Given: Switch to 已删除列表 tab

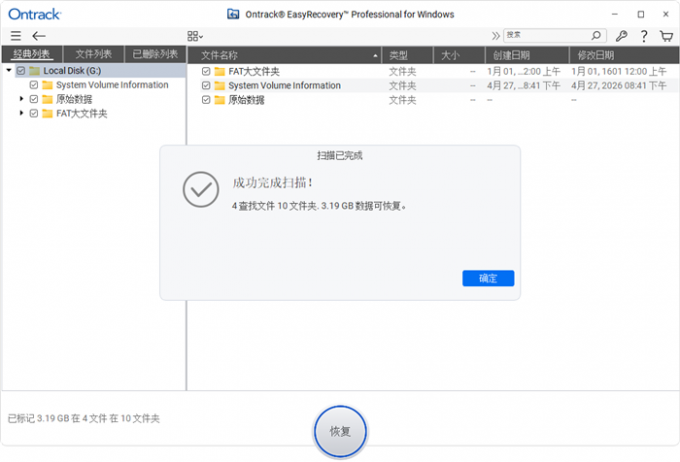Looking at the screenshot, I should 155,54.
